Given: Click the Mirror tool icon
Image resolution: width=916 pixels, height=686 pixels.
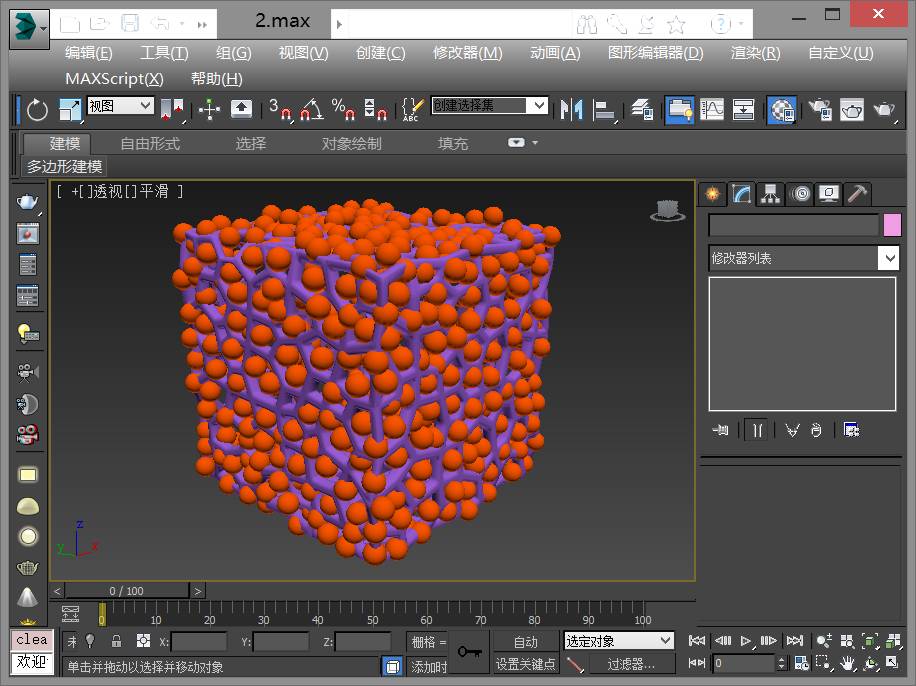Looking at the screenshot, I should tap(571, 109).
